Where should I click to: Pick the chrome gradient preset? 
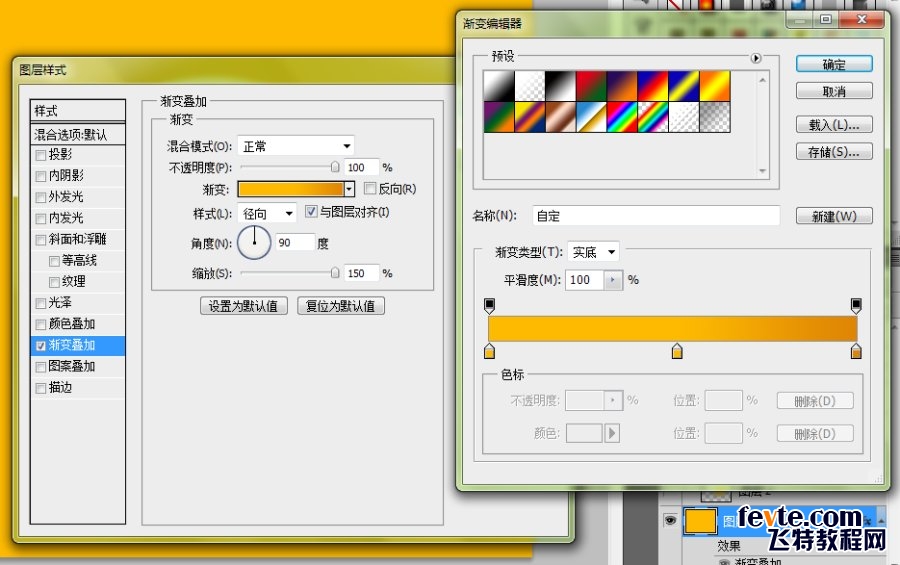(x=592, y=117)
